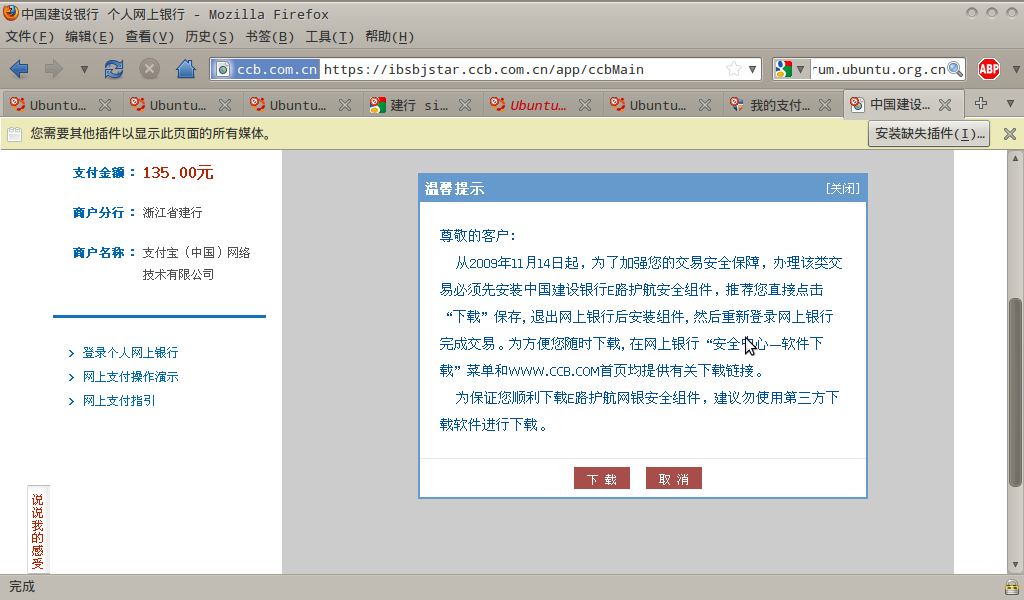1024x600 pixels.
Task: Close the 建行 si... tab
Action: pos(465,104)
